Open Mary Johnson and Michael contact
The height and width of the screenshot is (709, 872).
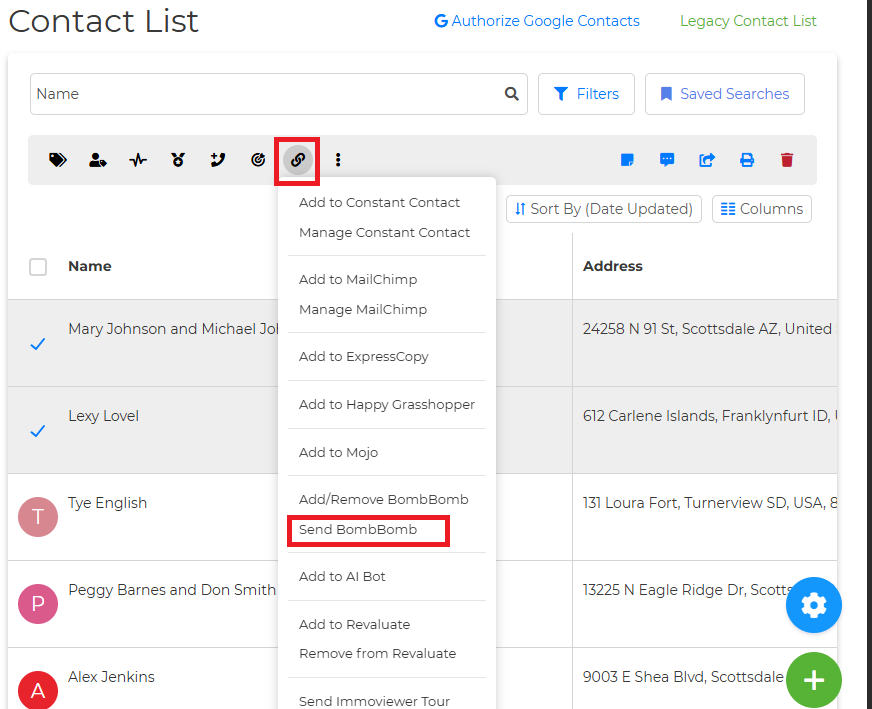[x=173, y=329]
